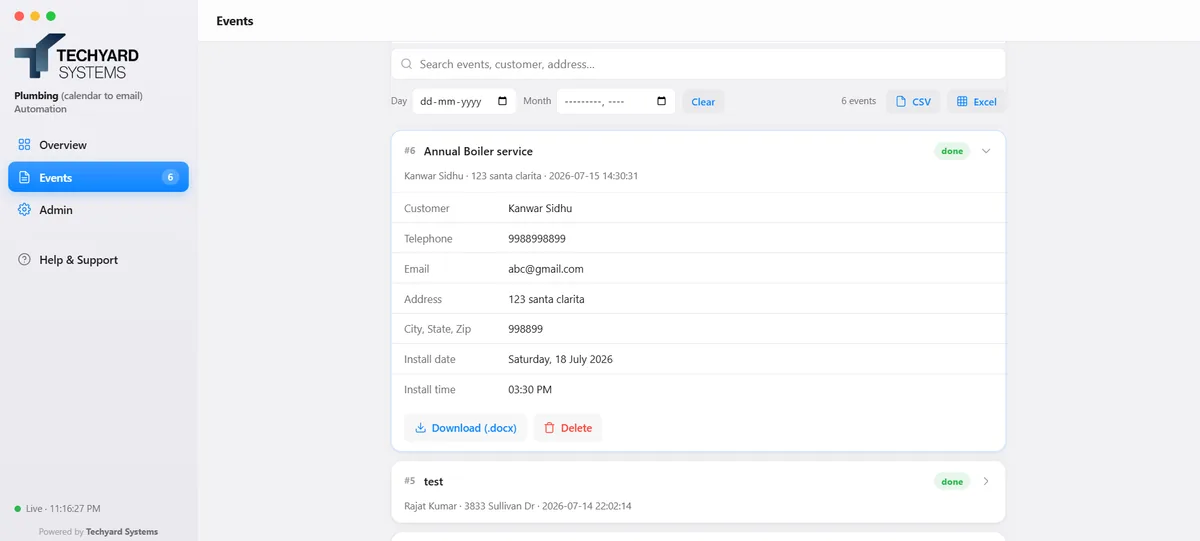Select the Events sidebar item
This screenshot has height=541, width=1200.
(x=98, y=177)
